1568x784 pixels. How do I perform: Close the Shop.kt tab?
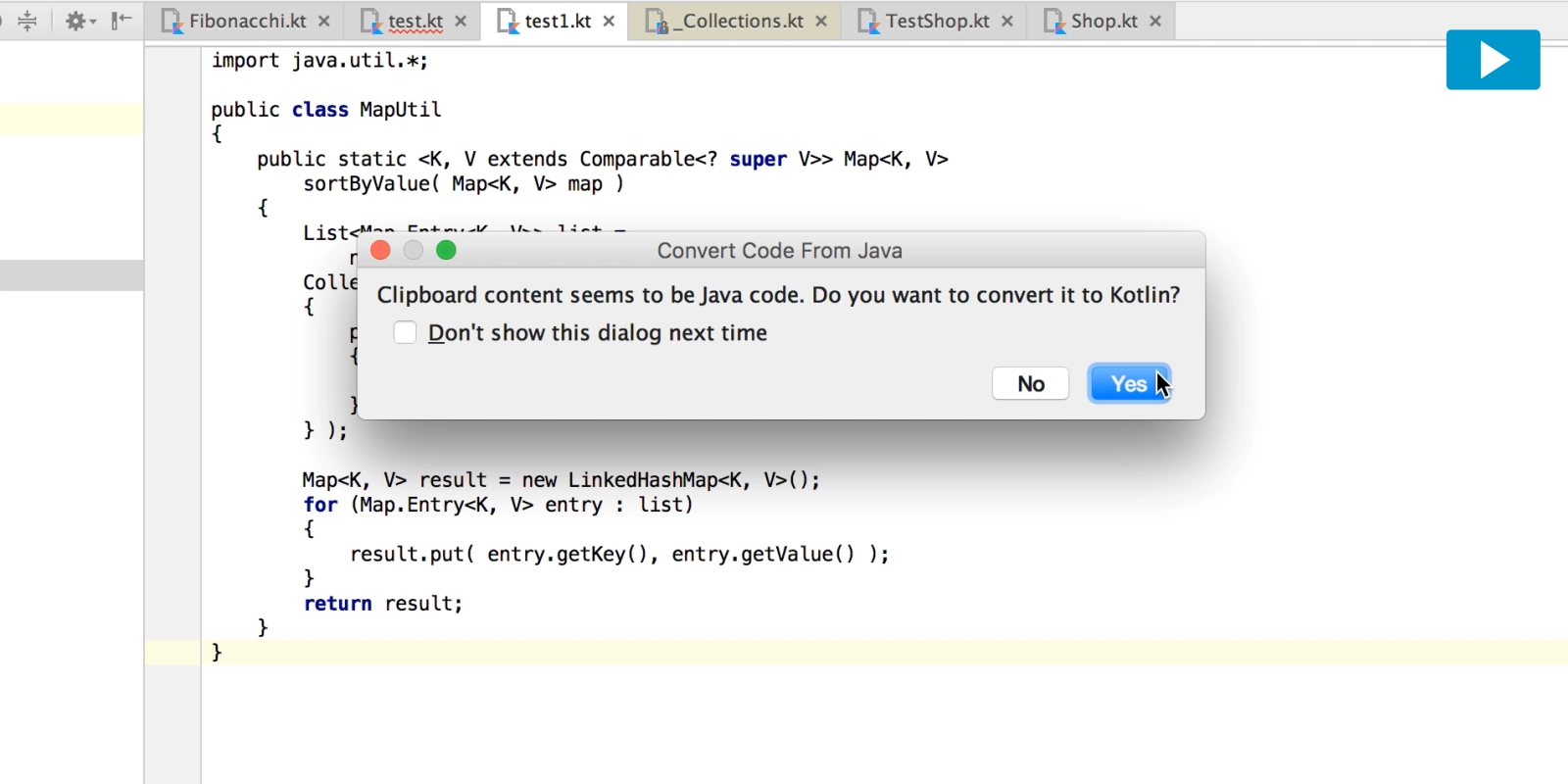[x=1155, y=21]
